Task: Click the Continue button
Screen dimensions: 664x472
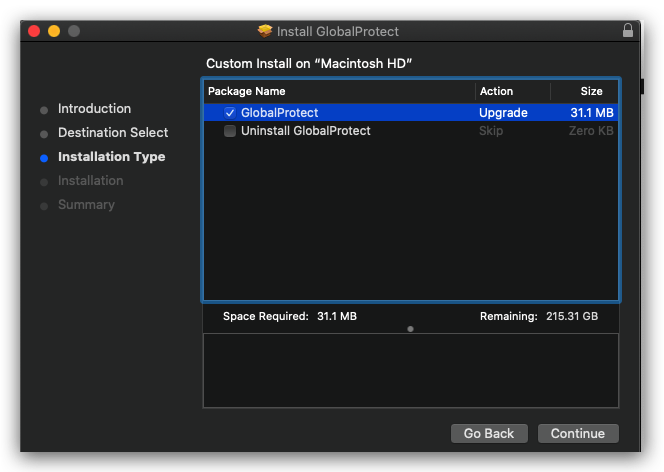Action: [x=578, y=433]
